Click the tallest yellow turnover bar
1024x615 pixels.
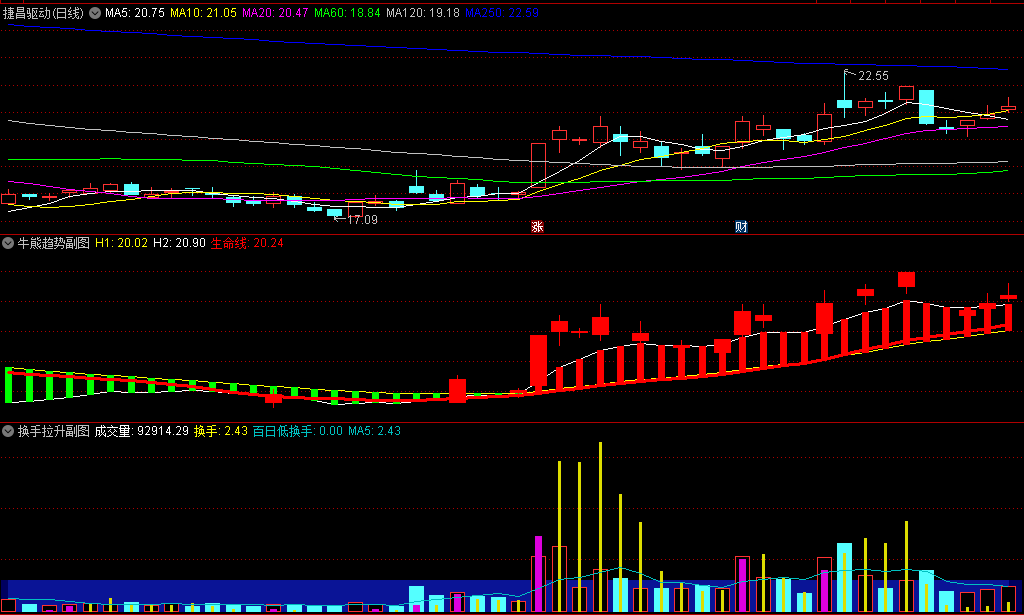coord(600,527)
